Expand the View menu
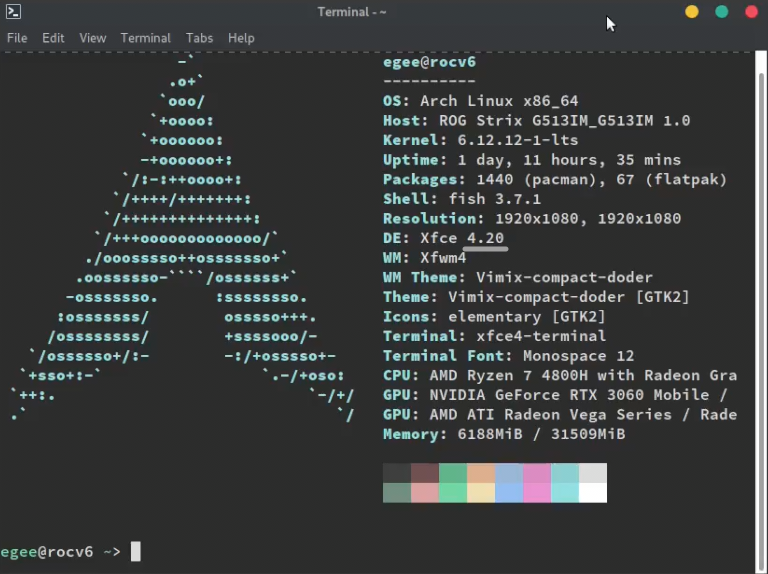This screenshot has height=574, width=768. (x=93, y=38)
